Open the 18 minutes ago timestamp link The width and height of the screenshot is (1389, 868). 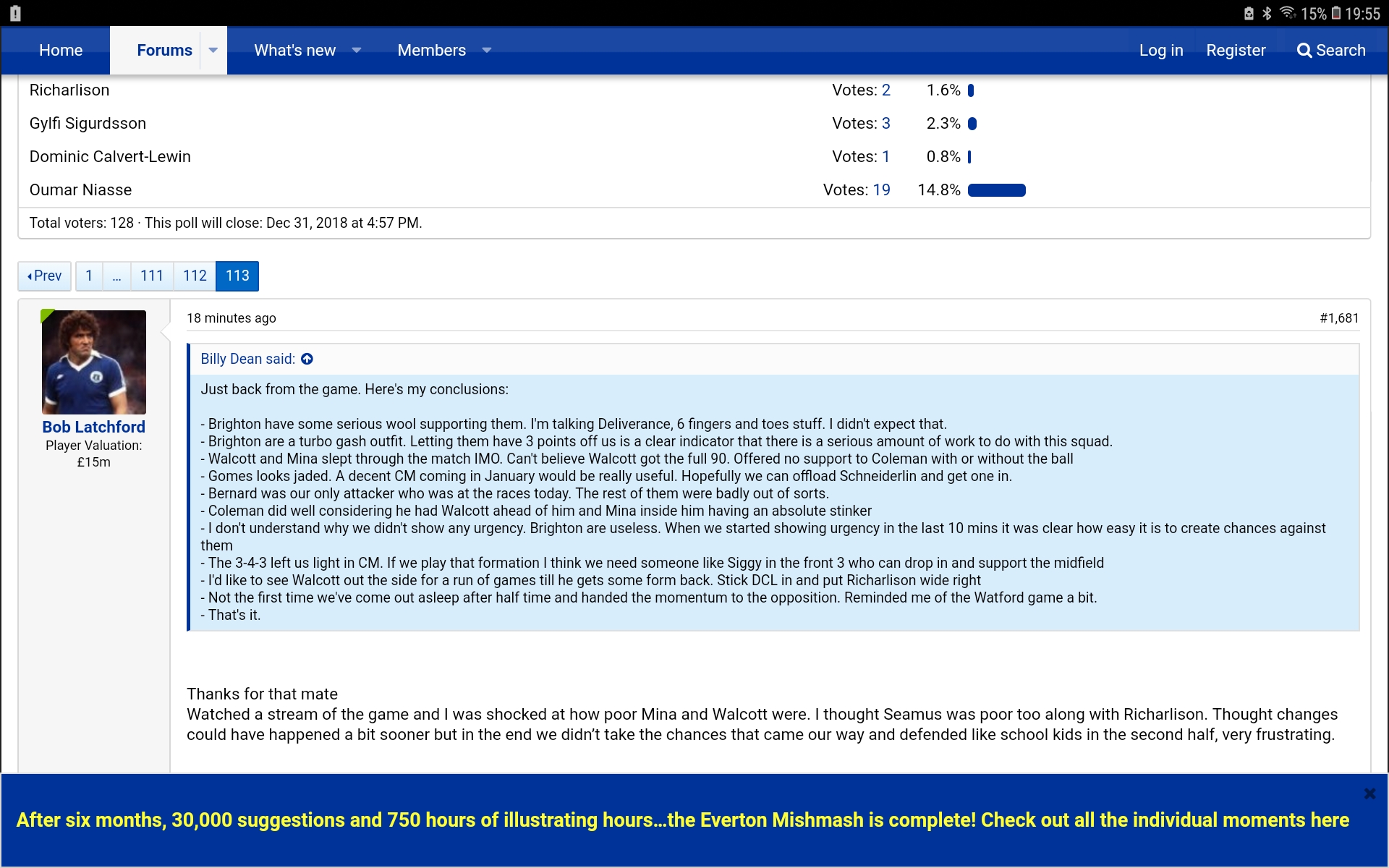(x=231, y=318)
